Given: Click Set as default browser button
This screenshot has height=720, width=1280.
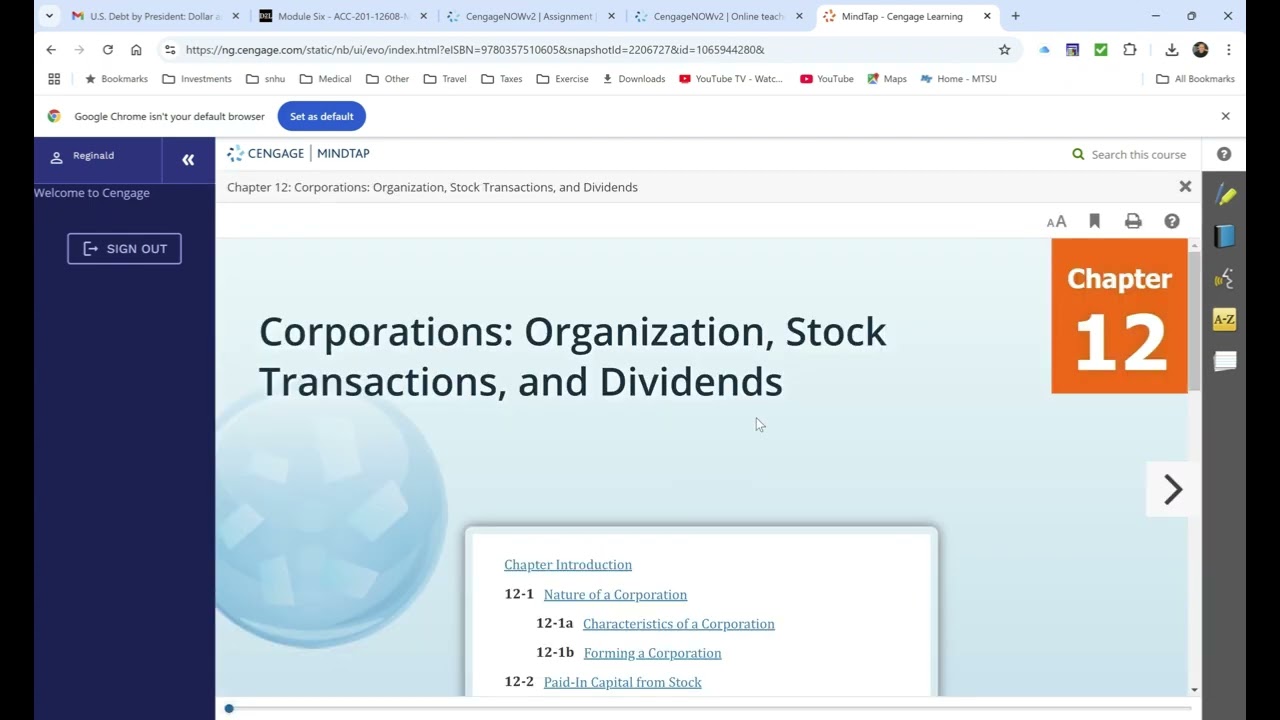Looking at the screenshot, I should point(322,116).
